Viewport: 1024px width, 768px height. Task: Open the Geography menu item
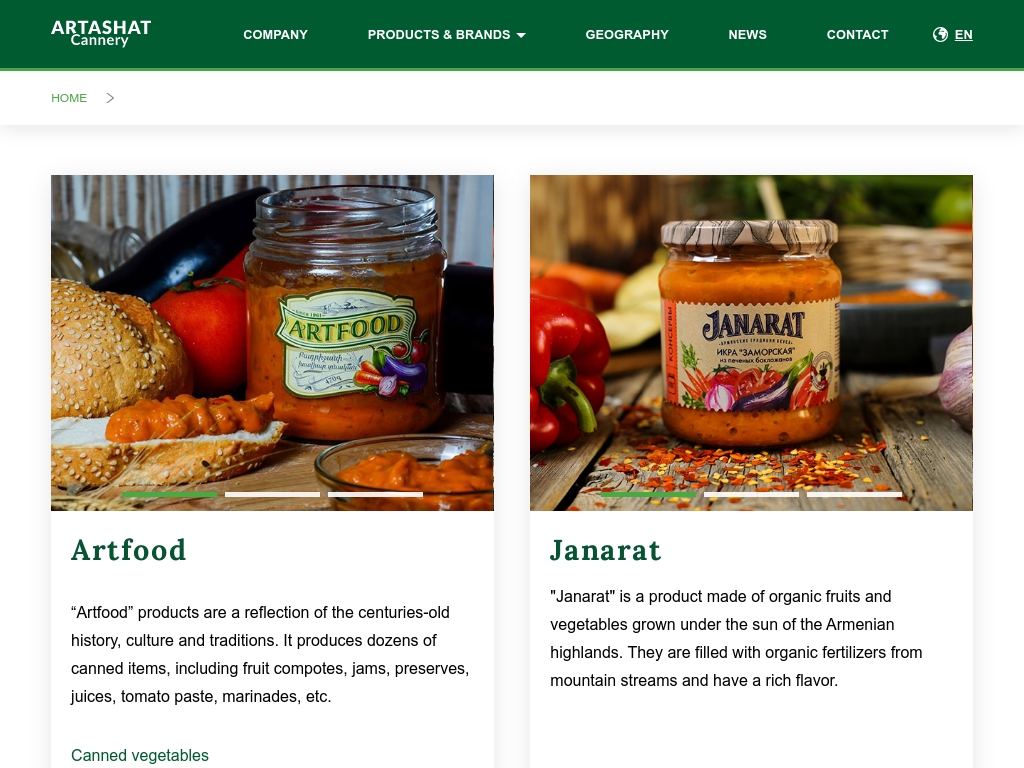(627, 35)
